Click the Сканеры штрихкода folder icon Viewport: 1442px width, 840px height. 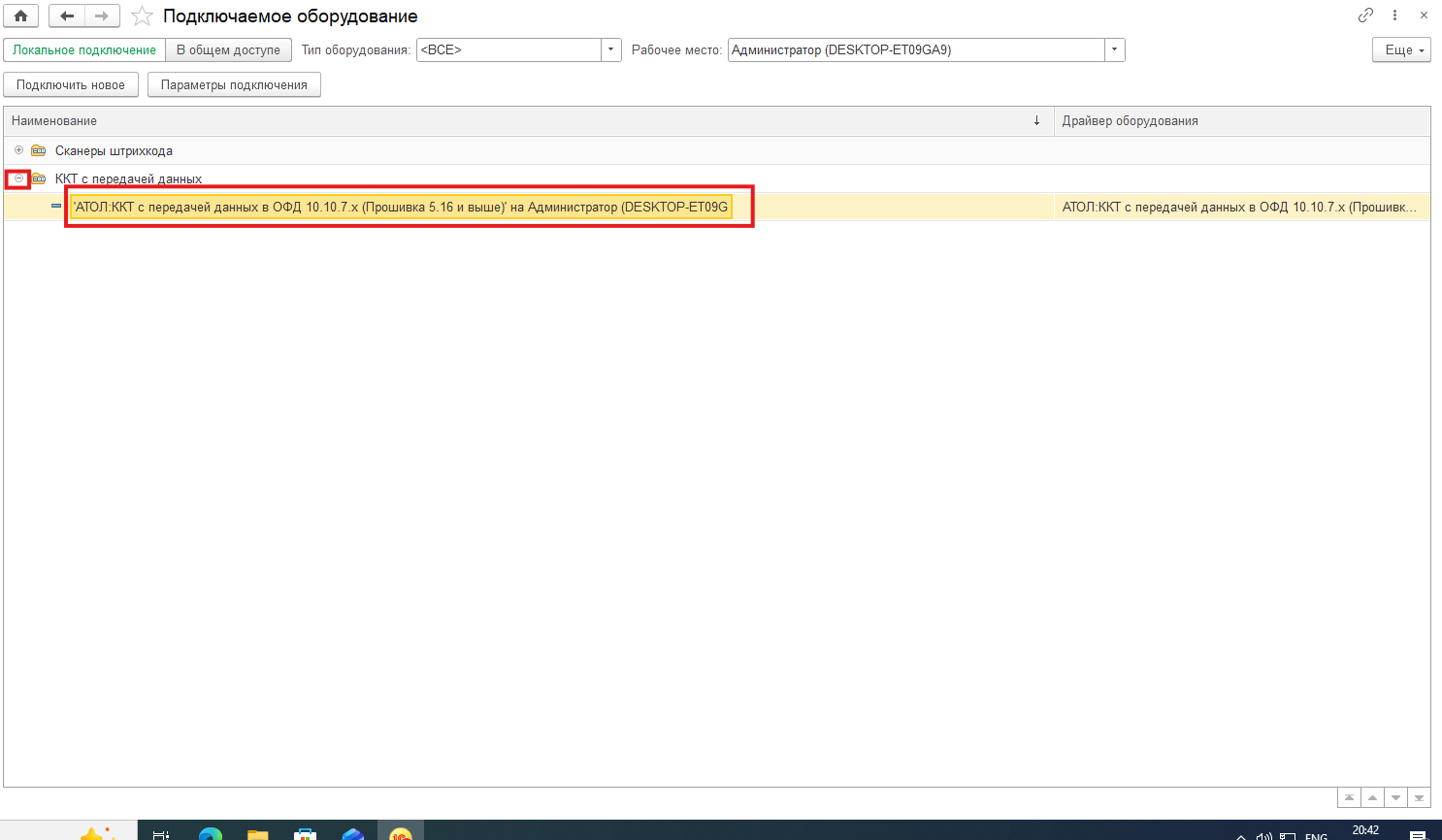(x=39, y=150)
